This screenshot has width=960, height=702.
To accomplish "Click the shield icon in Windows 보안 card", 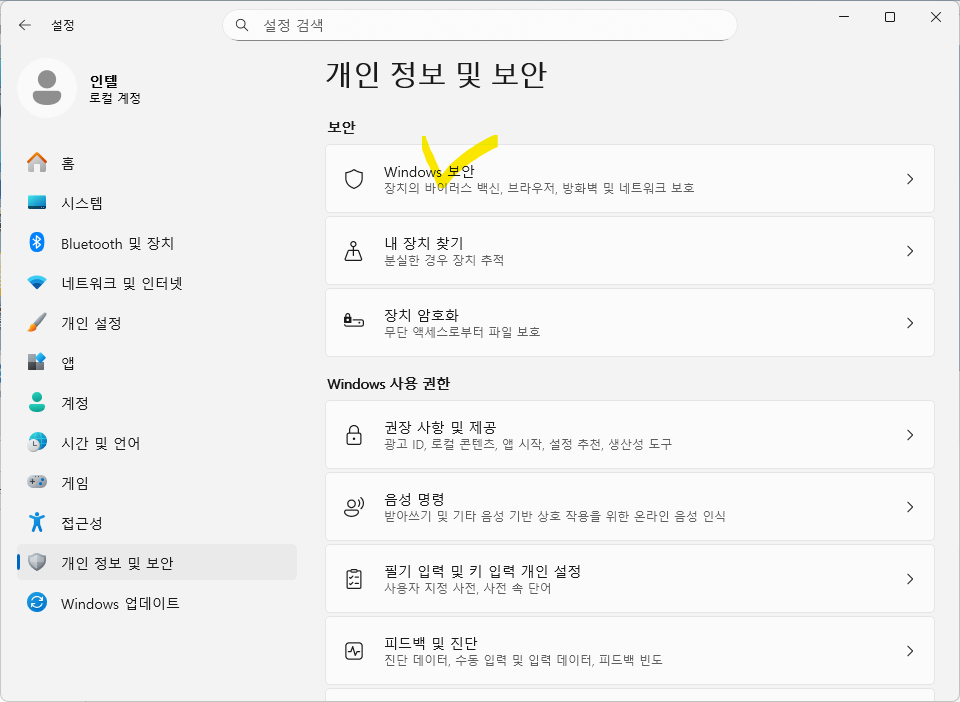I will coord(354,179).
